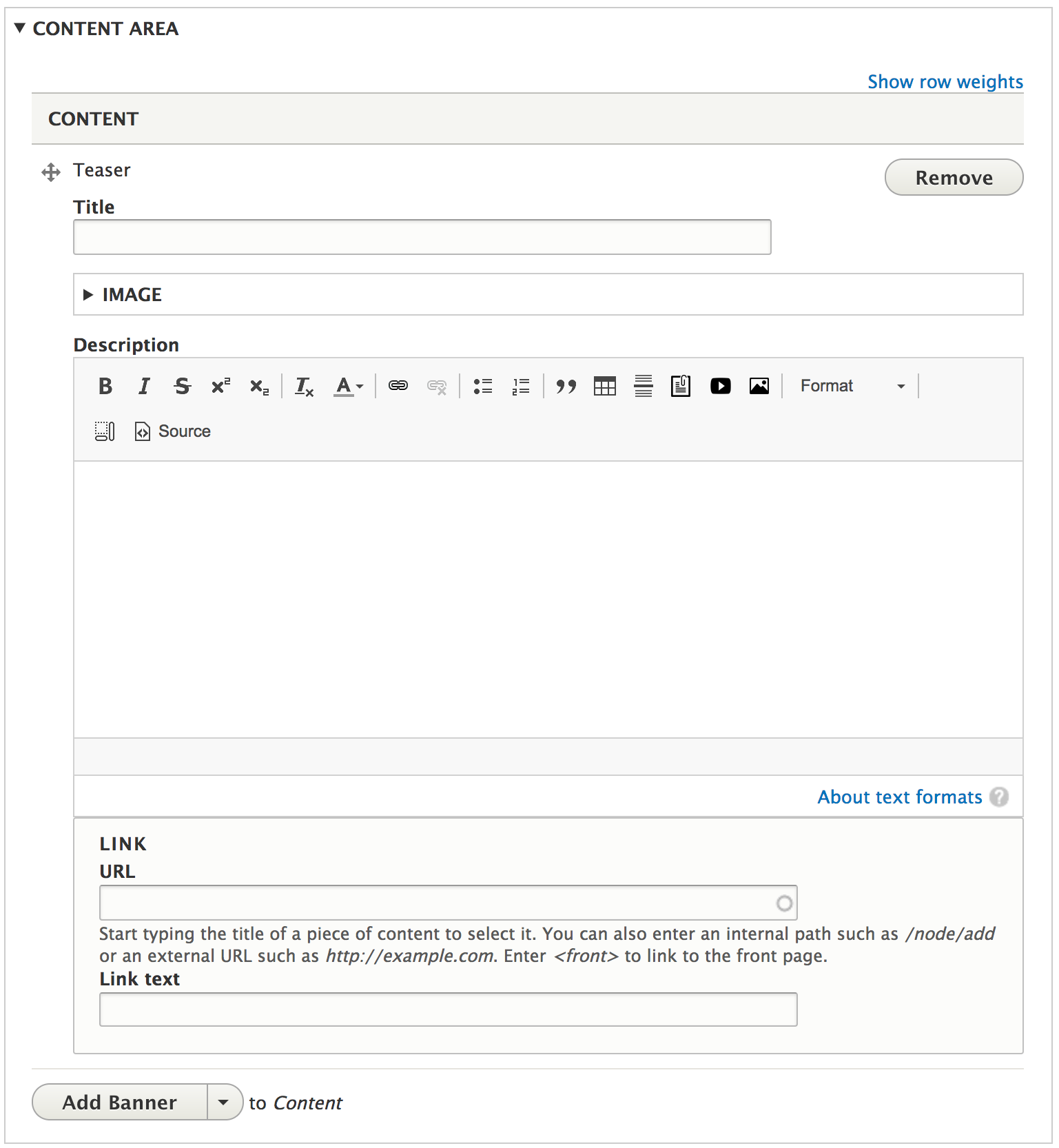The height and width of the screenshot is (1148, 1059).
Task: Insert a block quote
Action: pos(566,386)
